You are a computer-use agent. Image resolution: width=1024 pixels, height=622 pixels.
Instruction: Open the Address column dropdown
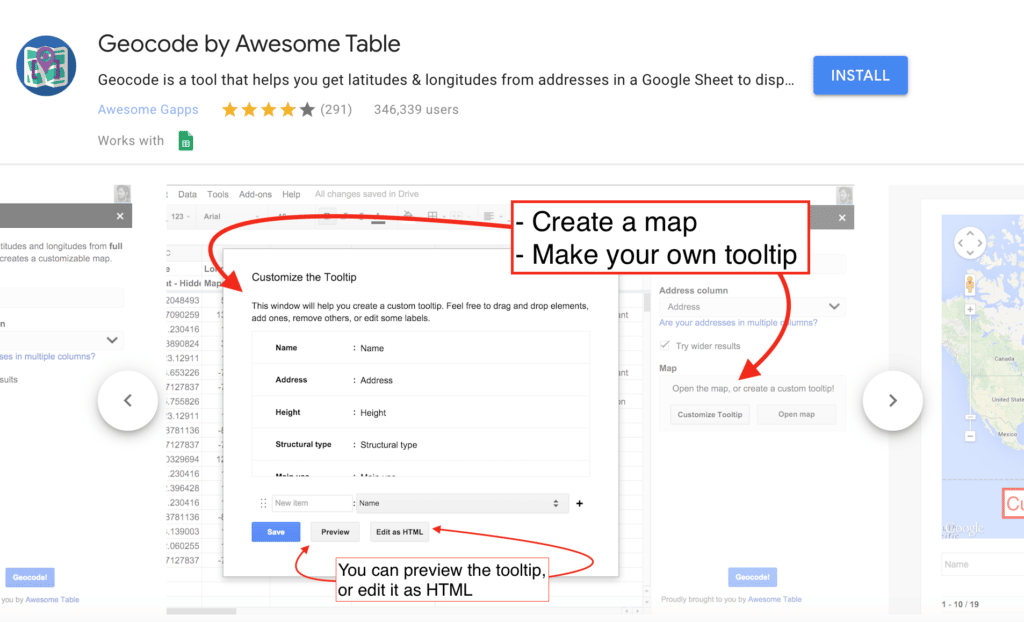point(752,306)
